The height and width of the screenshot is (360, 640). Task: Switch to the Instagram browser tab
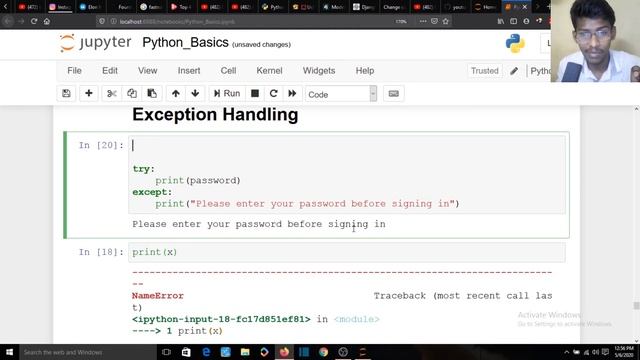pos(60,7)
